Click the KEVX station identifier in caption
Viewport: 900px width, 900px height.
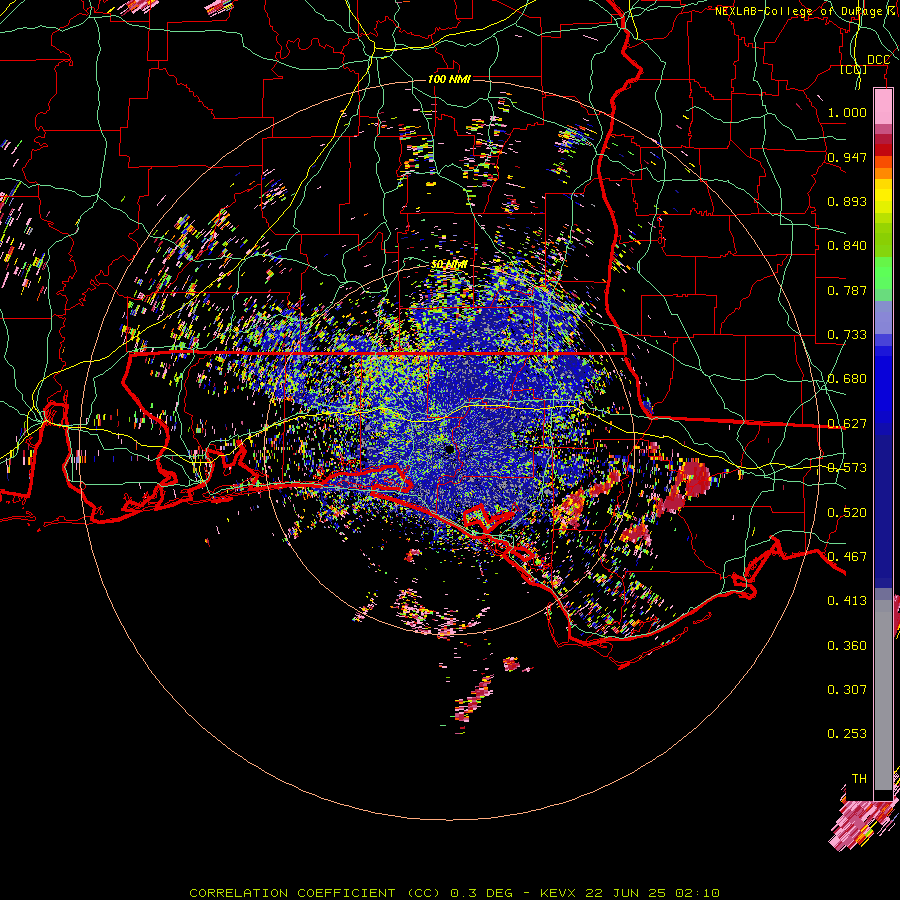pos(560,893)
